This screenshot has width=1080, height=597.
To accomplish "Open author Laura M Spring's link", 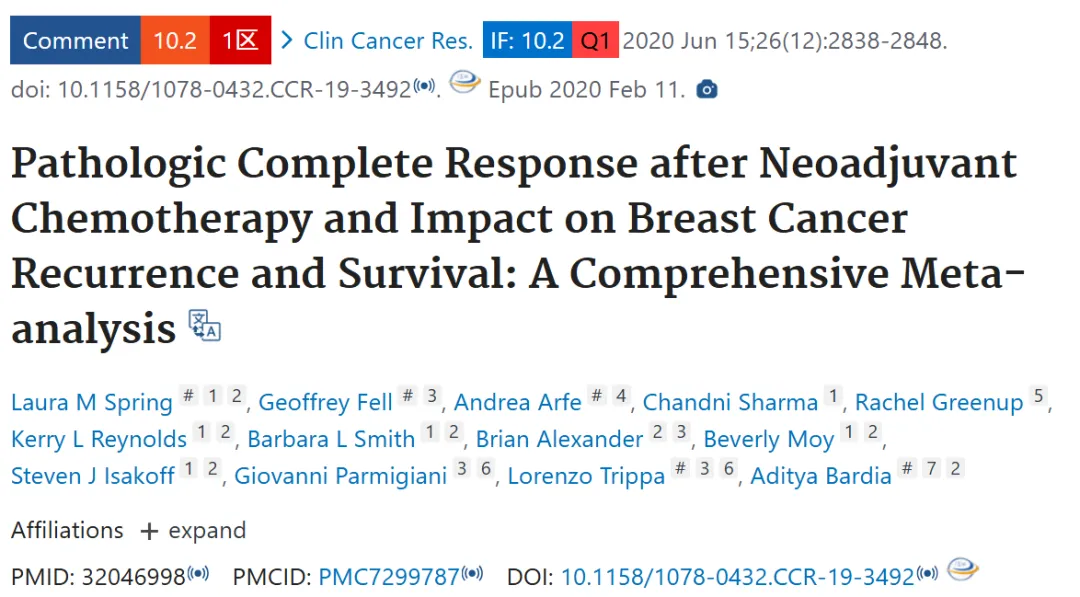I will [x=92, y=402].
